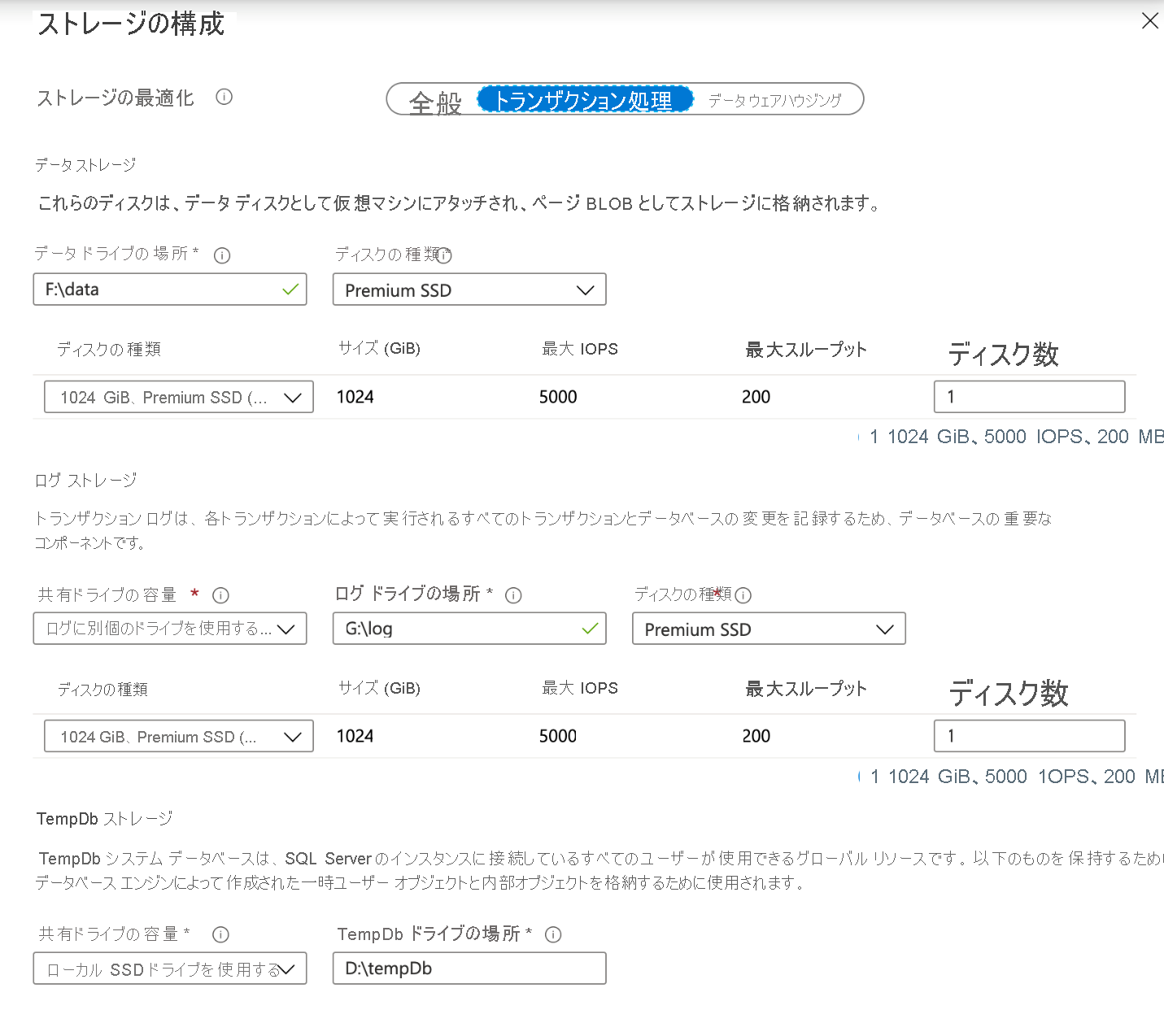Screen dimensions: 1164x1036
Task: Open the info tooltip for データドライブの場所
Action: [221, 255]
